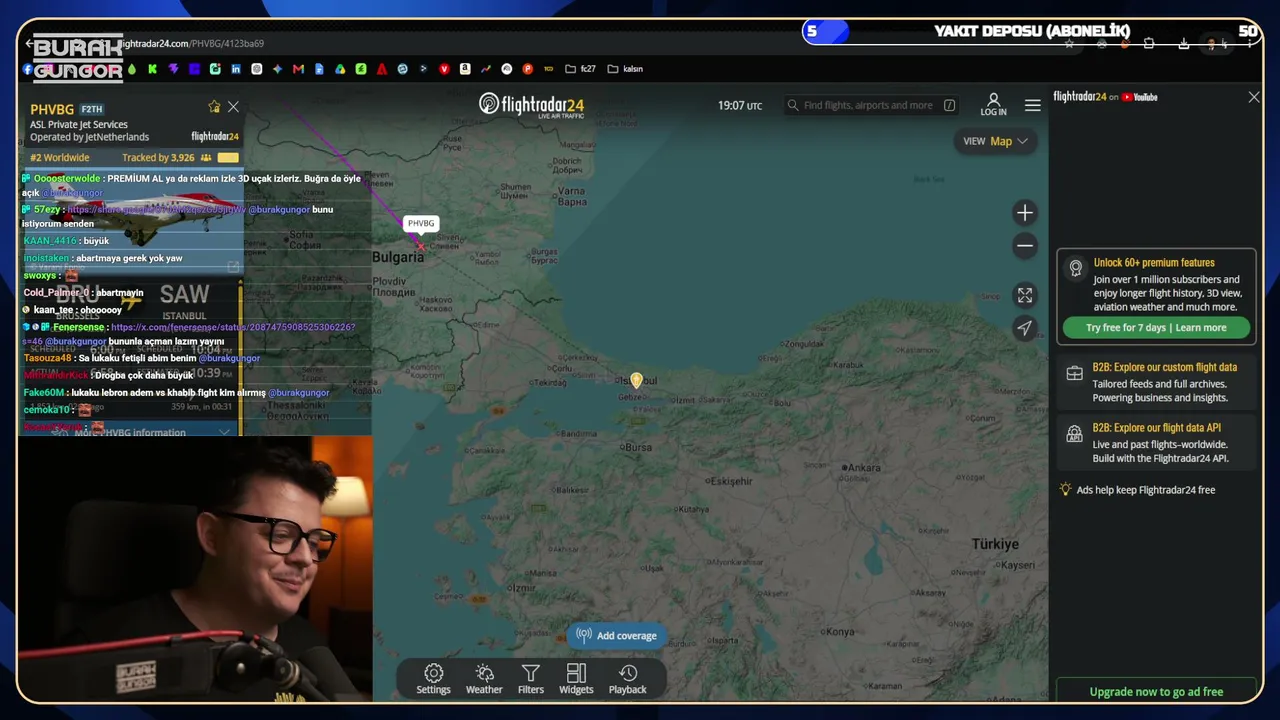This screenshot has height=720, width=1280.
Task: Open the fc27 bookmarks folder
Action: coord(580,69)
